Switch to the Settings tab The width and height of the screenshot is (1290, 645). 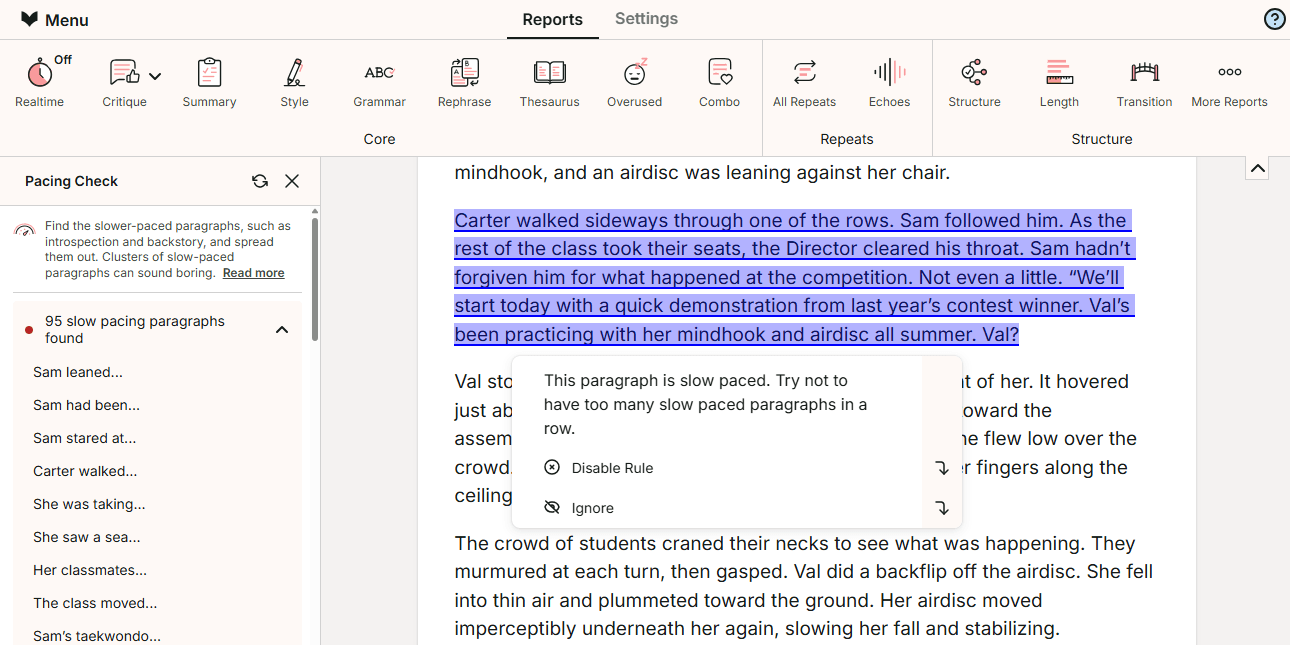(646, 18)
